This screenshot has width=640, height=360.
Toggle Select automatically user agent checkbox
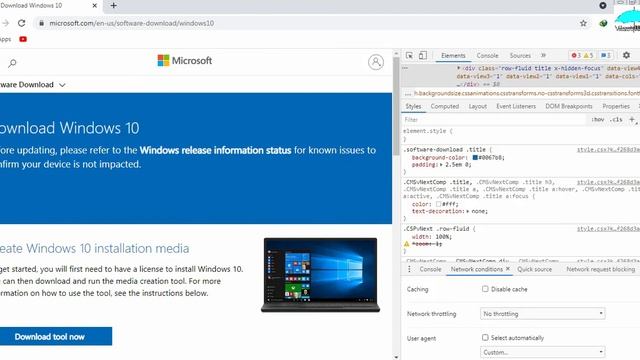tap(485, 338)
